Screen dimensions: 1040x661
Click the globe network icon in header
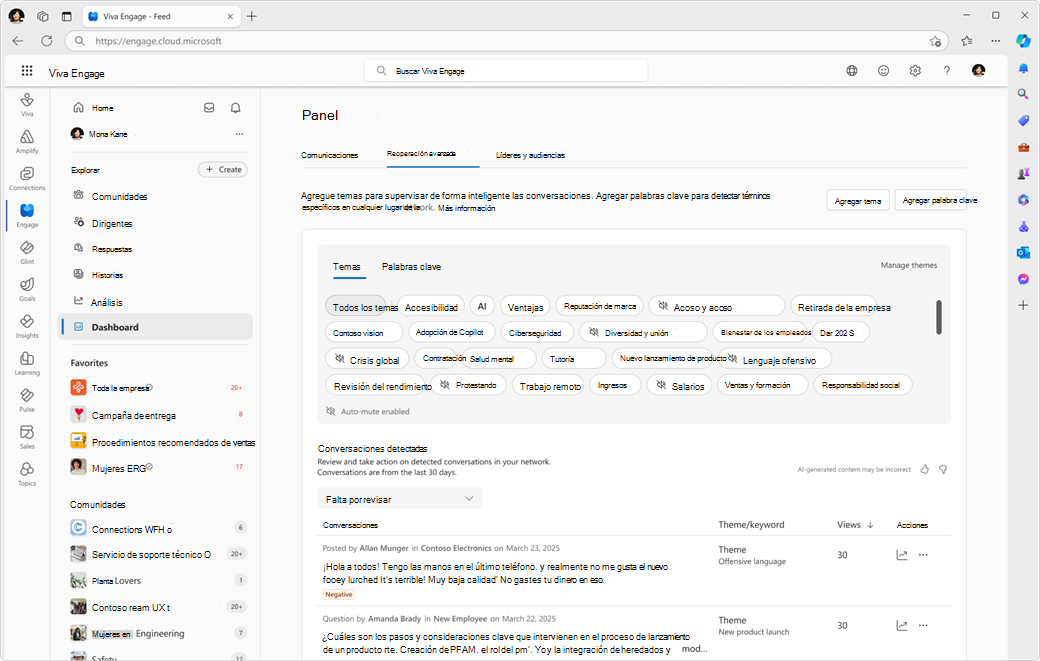point(852,70)
